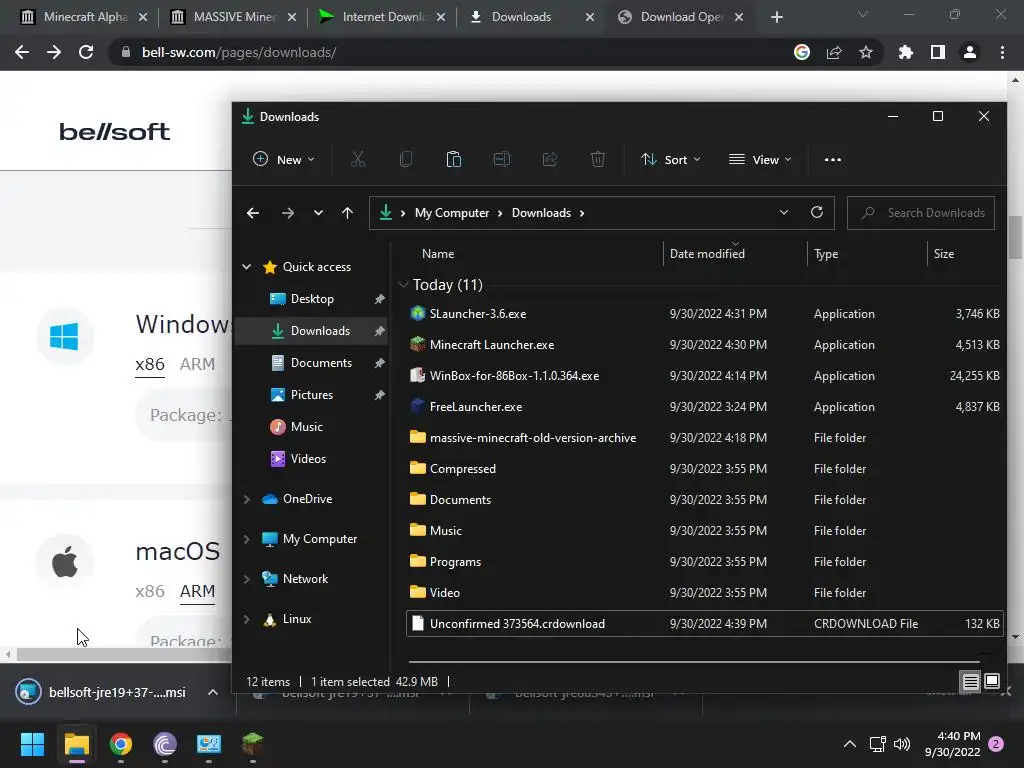
Task: Open Chrome from the taskbar
Action: pos(121,744)
